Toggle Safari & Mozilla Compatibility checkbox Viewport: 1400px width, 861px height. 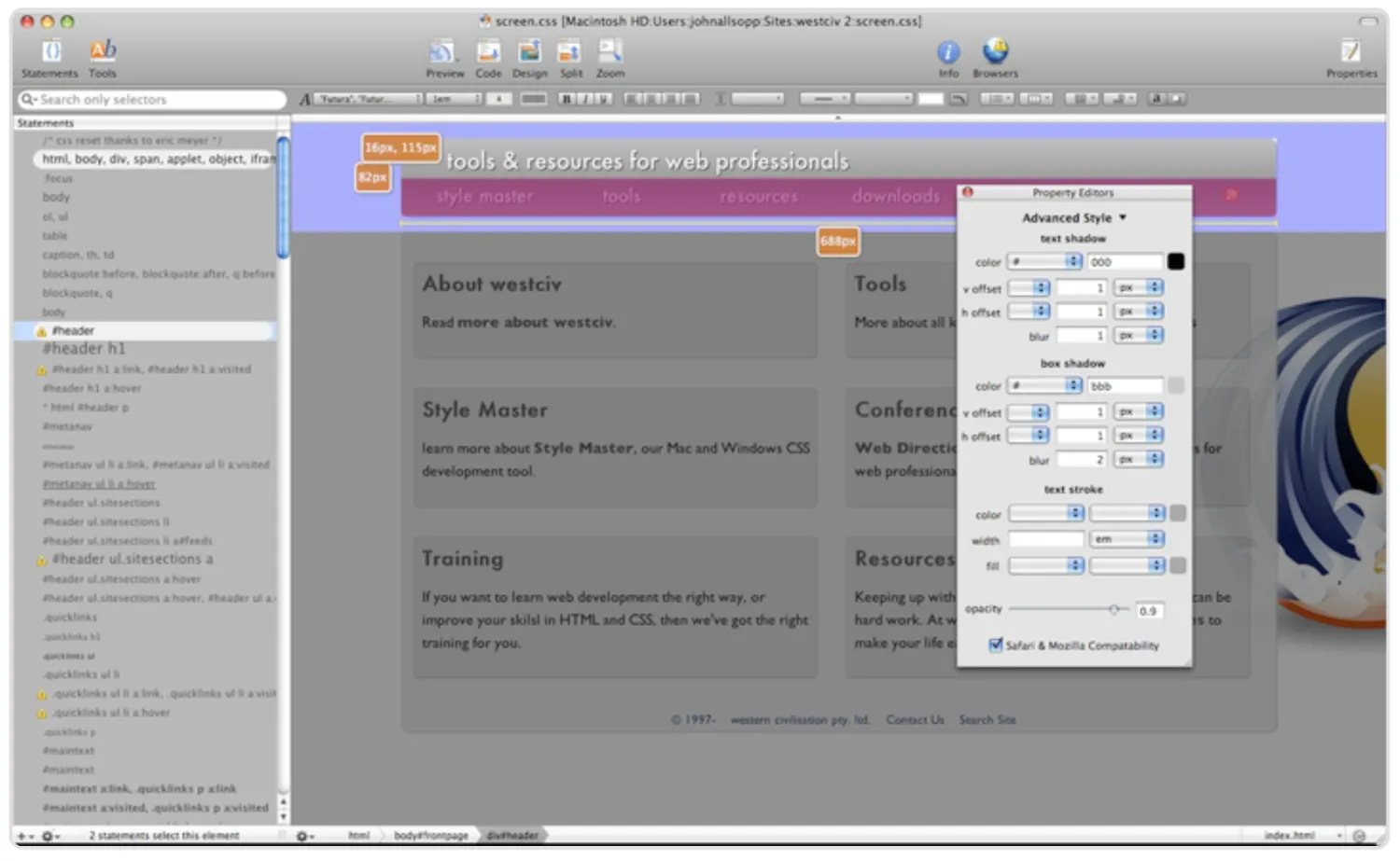[996, 646]
